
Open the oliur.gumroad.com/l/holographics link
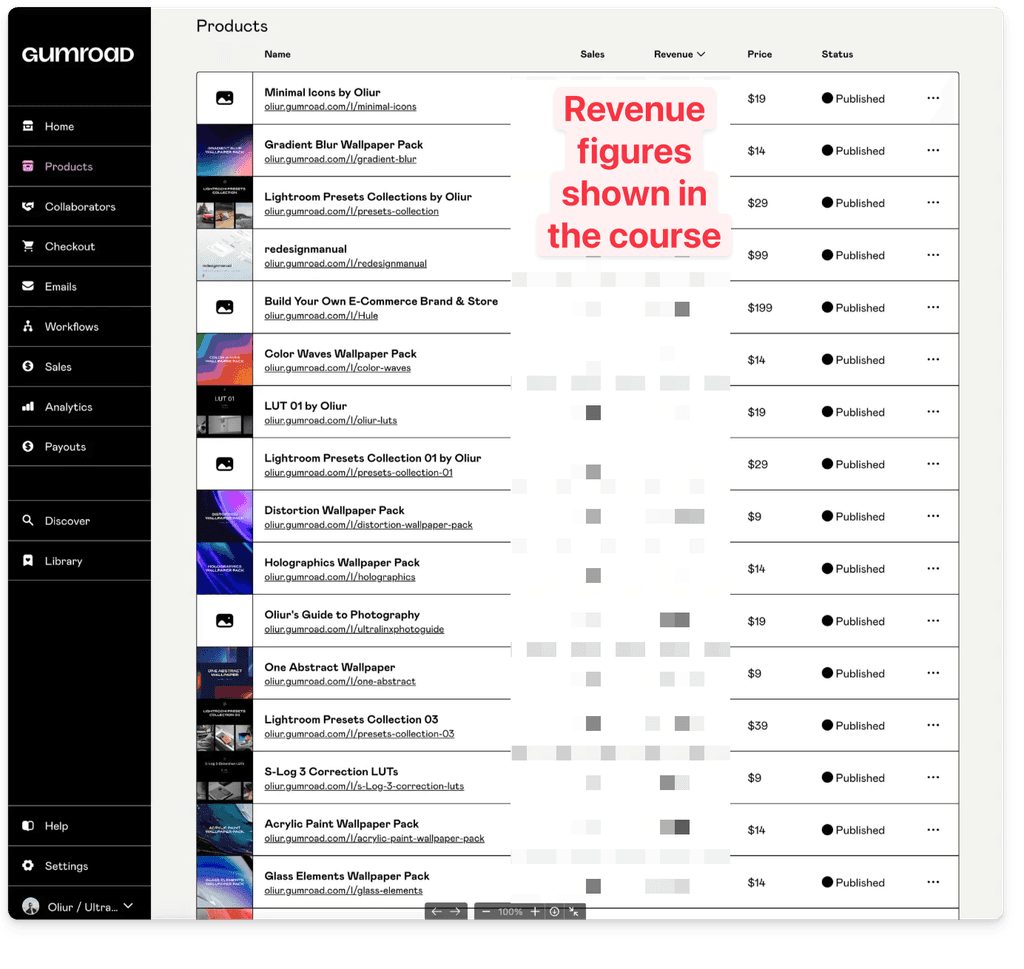tap(340, 577)
